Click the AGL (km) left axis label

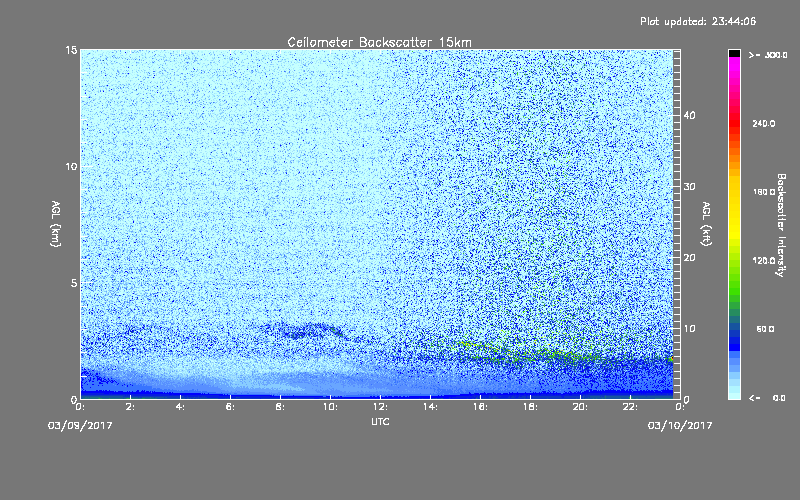(56, 224)
